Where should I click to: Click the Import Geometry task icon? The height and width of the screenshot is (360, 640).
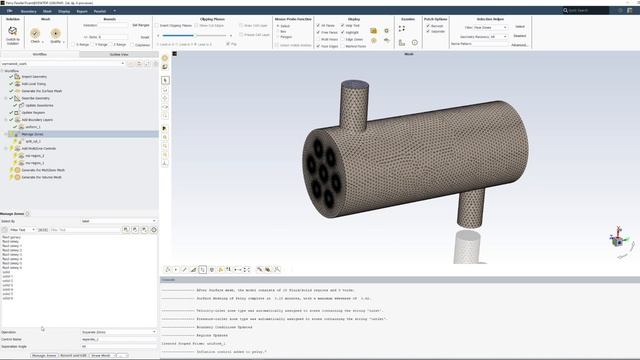click(x=17, y=77)
